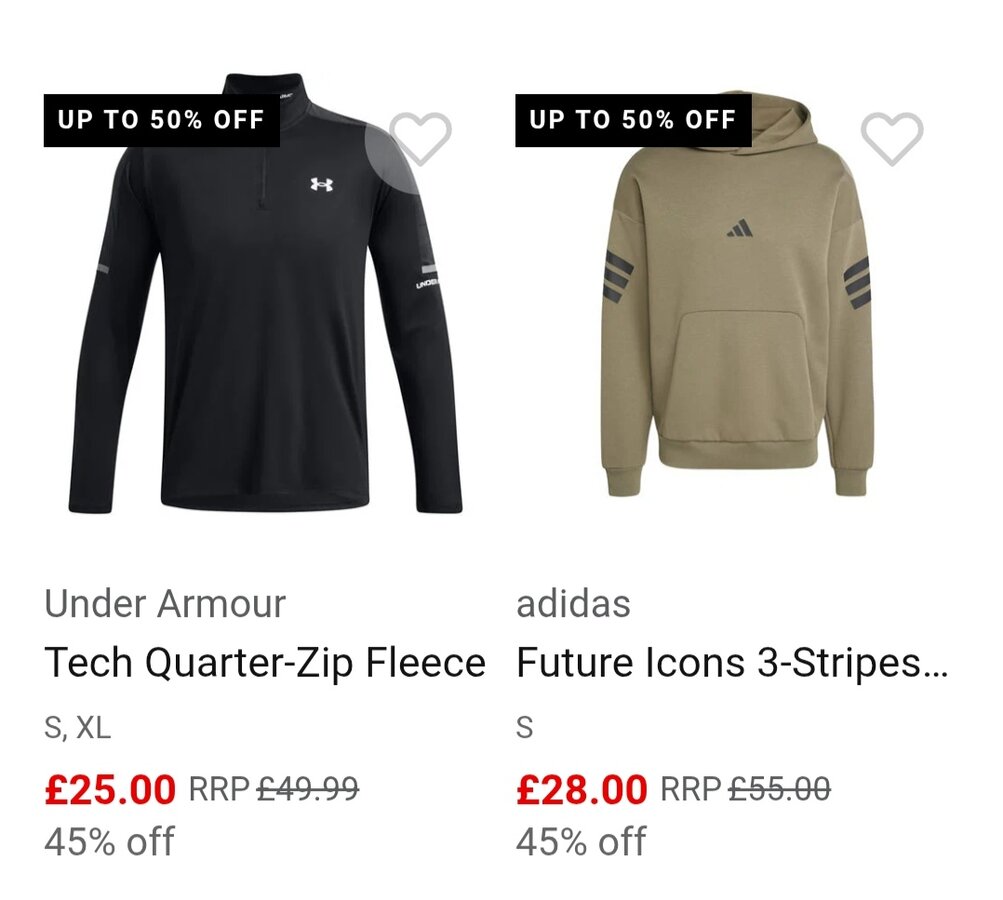
Task: Click the size S under adidas hoodie
Action: (x=525, y=728)
